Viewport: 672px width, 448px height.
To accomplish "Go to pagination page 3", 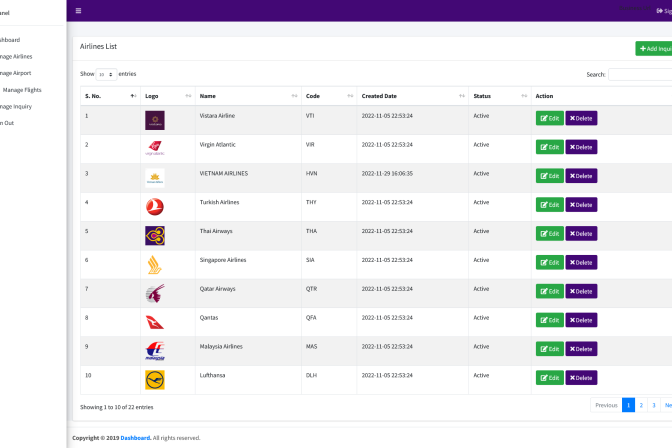I will (x=654, y=405).
